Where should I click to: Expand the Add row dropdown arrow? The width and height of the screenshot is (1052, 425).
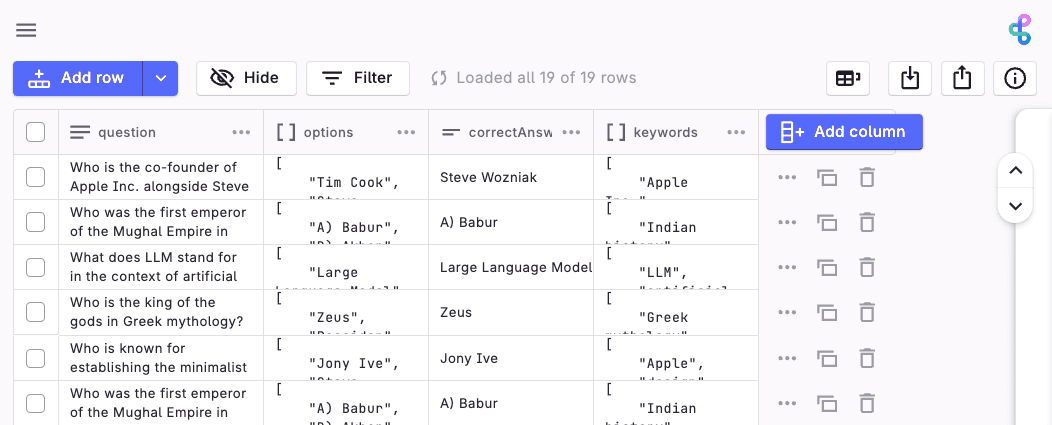pyautogui.click(x=161, y=78)
